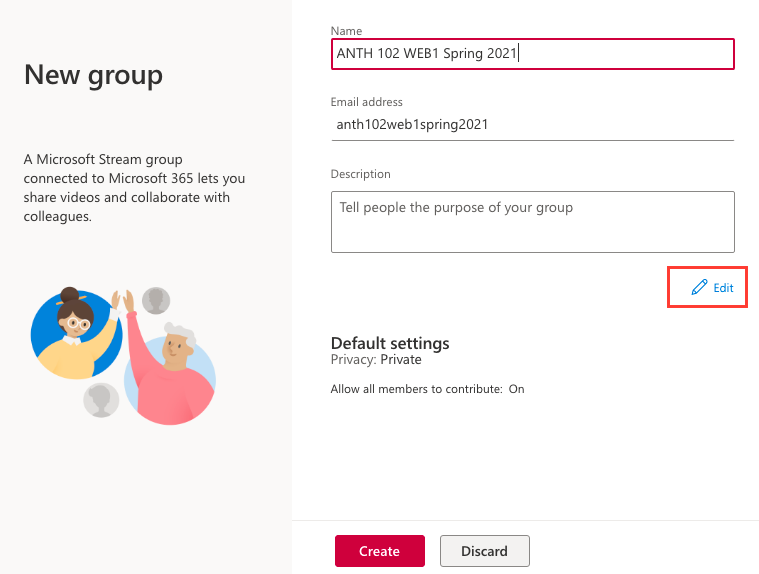Screen dimensions: 759x574
Task: Click the woman with glasses avatar illustration
Action: click(76, 334)
